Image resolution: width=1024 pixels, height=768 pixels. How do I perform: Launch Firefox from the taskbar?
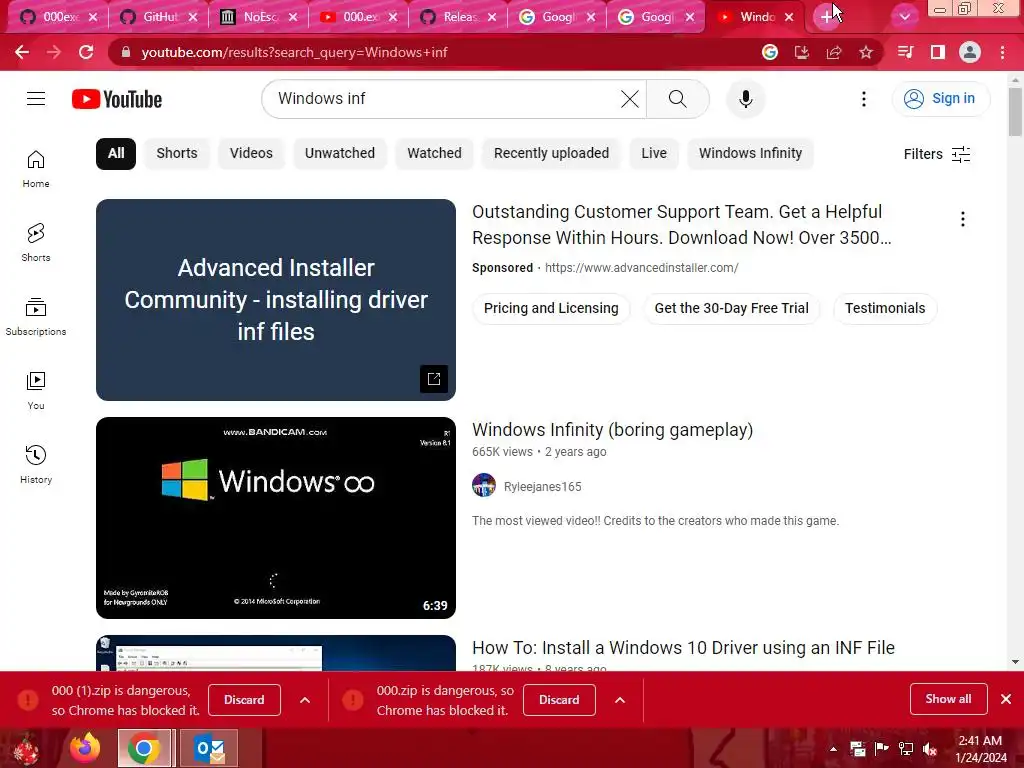tap(86, 748)
